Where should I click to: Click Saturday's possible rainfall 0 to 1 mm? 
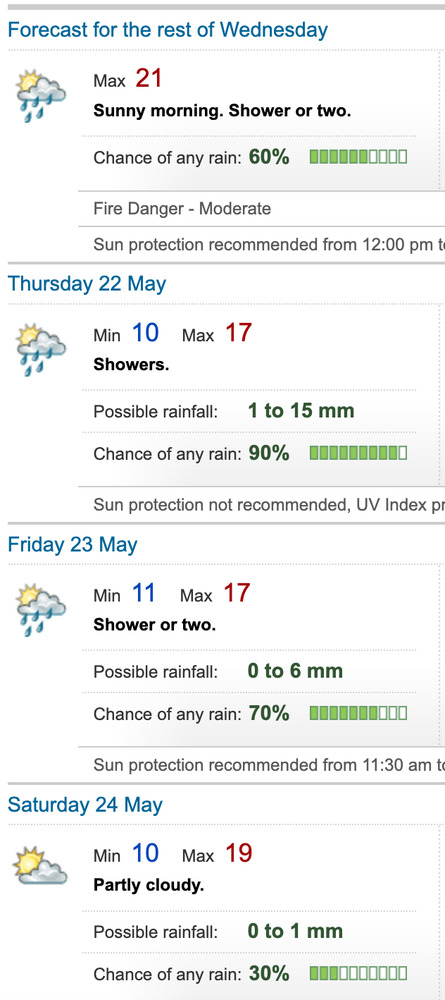295,930
